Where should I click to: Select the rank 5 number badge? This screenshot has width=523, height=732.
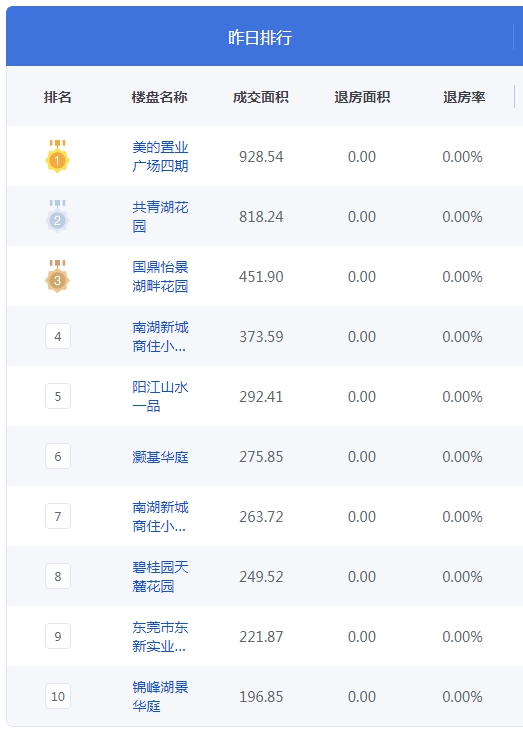click(58, 396)
